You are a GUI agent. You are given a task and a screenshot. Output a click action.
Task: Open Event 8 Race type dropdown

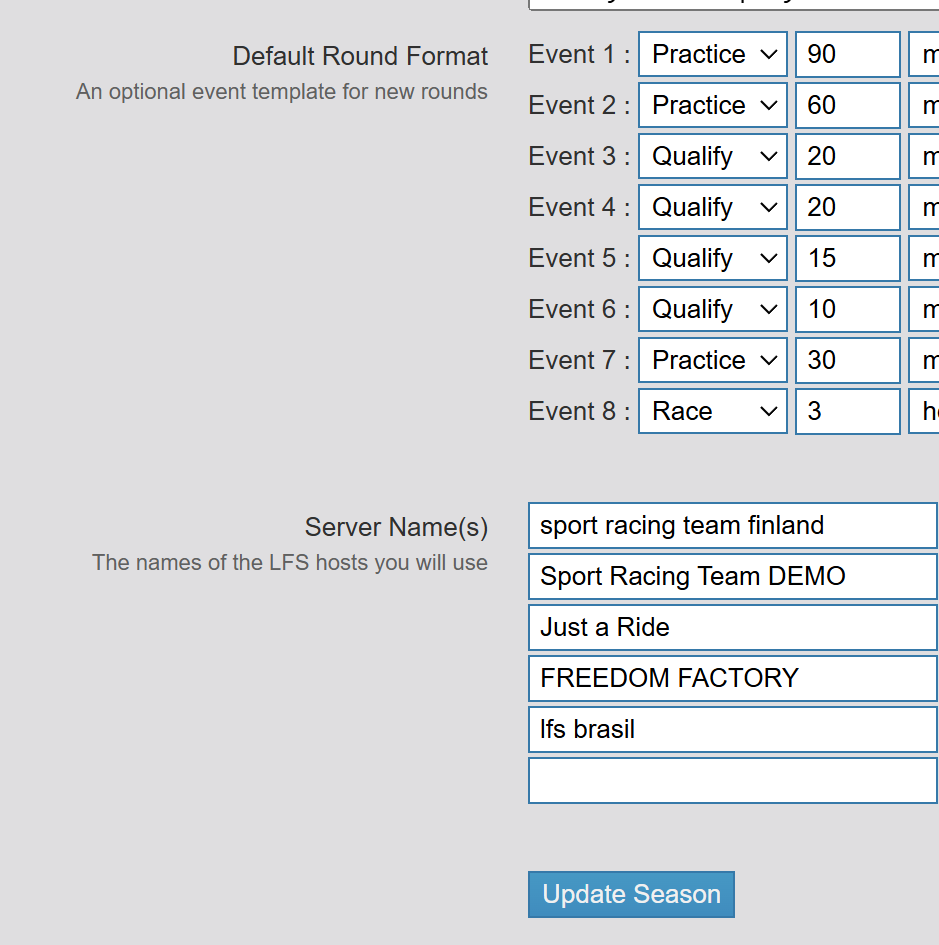713,412
